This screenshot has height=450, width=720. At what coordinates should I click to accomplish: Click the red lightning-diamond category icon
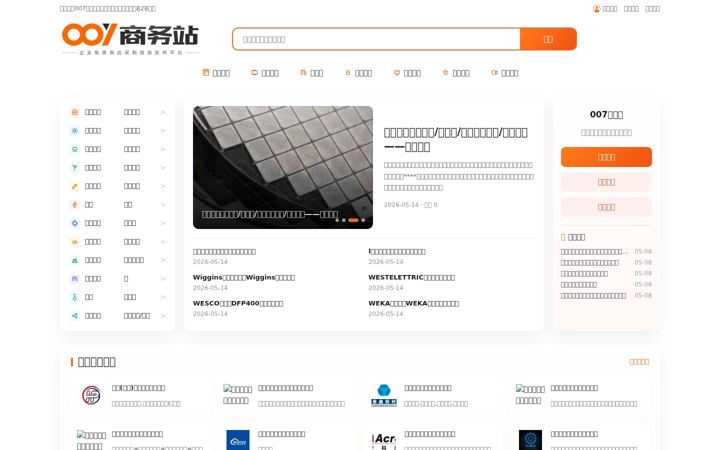[75, 205]
